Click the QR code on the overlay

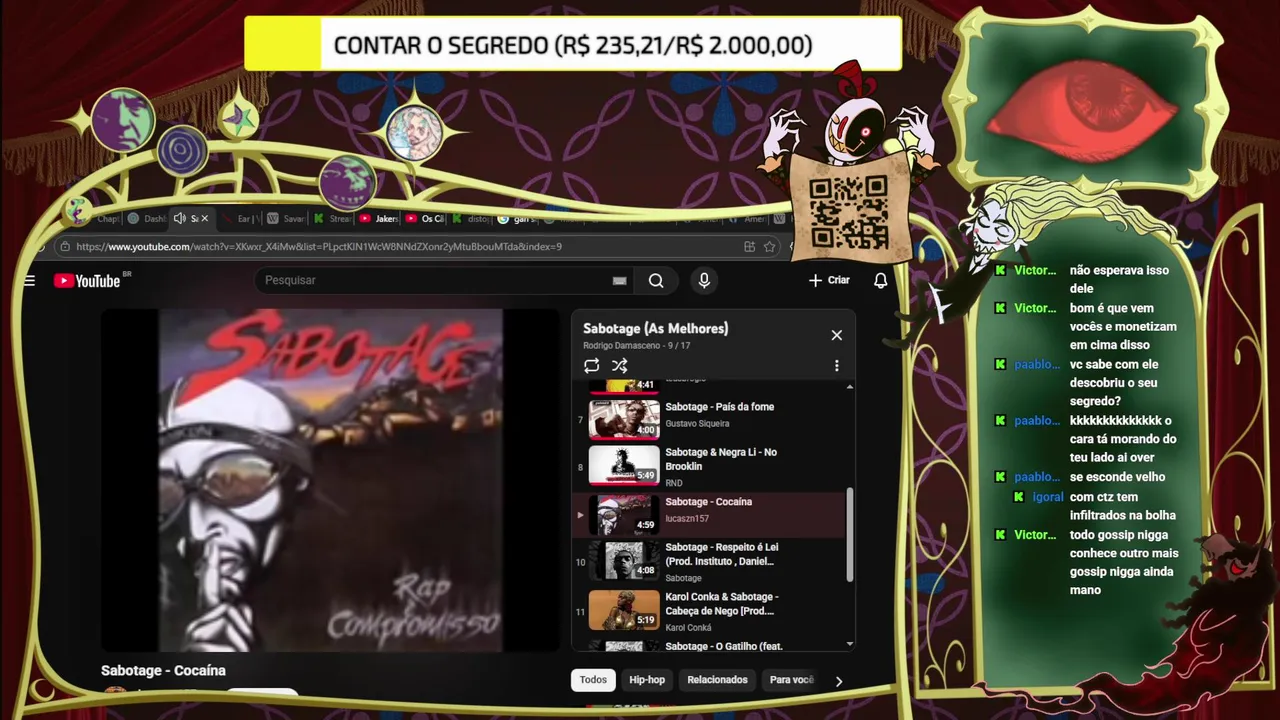(848, 212)
